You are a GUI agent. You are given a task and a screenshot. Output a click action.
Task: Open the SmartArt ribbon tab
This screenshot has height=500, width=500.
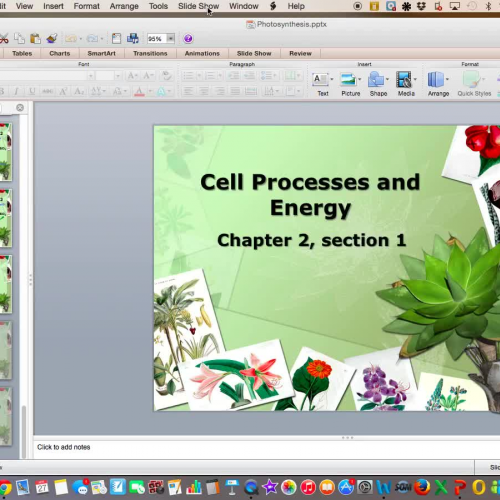tap(101, 53)
